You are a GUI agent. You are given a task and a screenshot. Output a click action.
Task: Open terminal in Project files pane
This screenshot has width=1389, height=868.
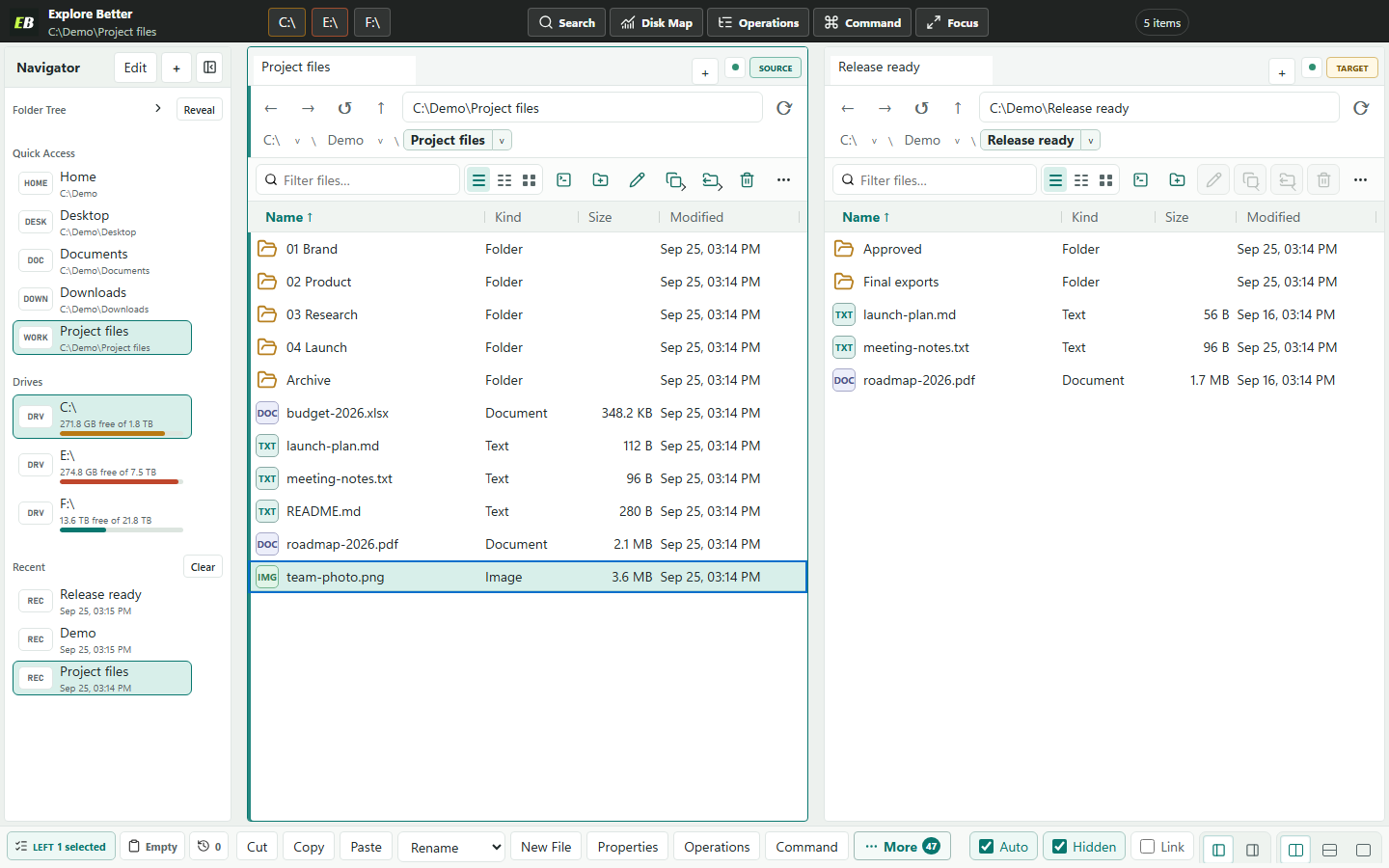pyautogui.click(x=564, y=180)
